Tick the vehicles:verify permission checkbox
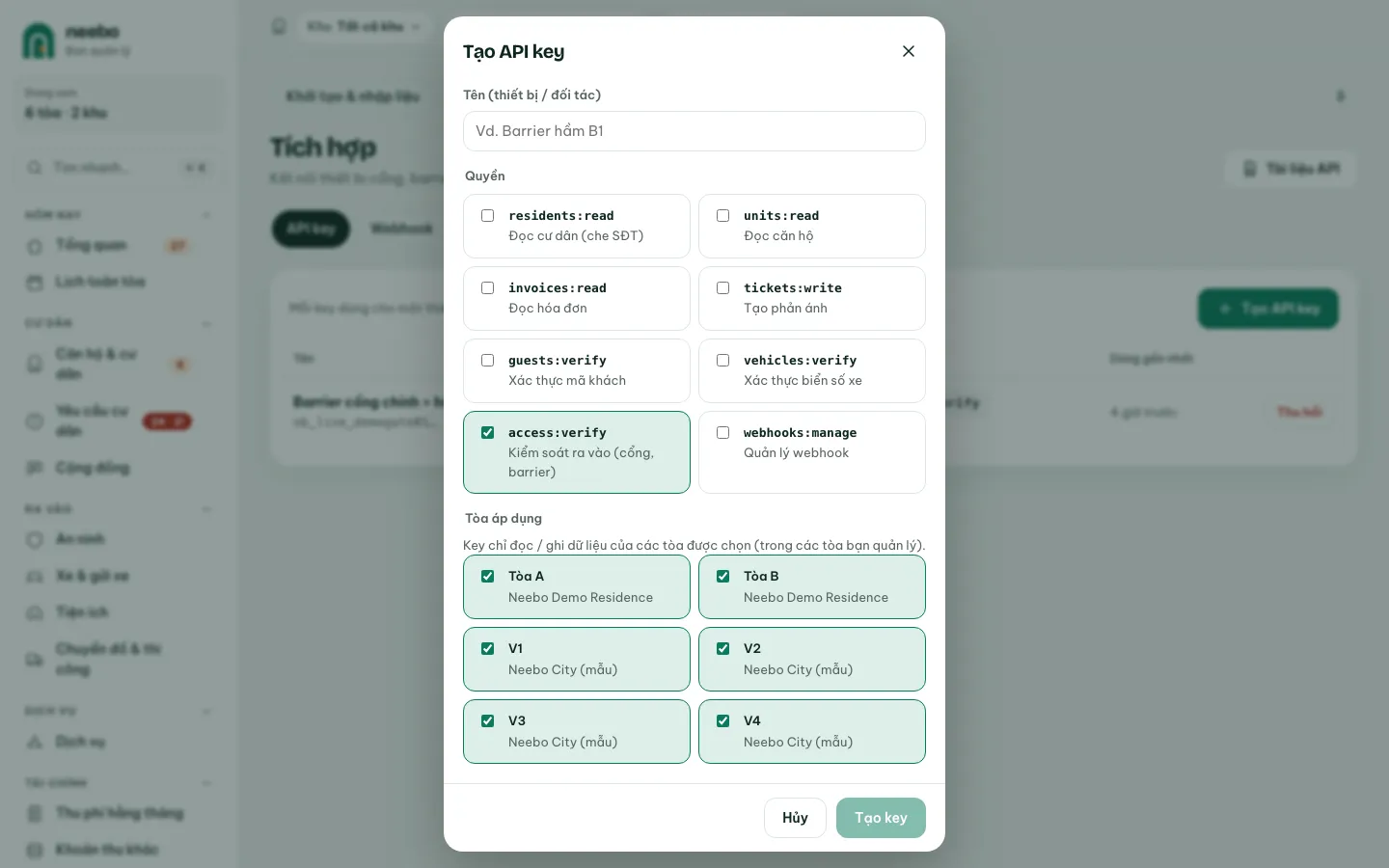1389x868 pixels. click(722, 361)
